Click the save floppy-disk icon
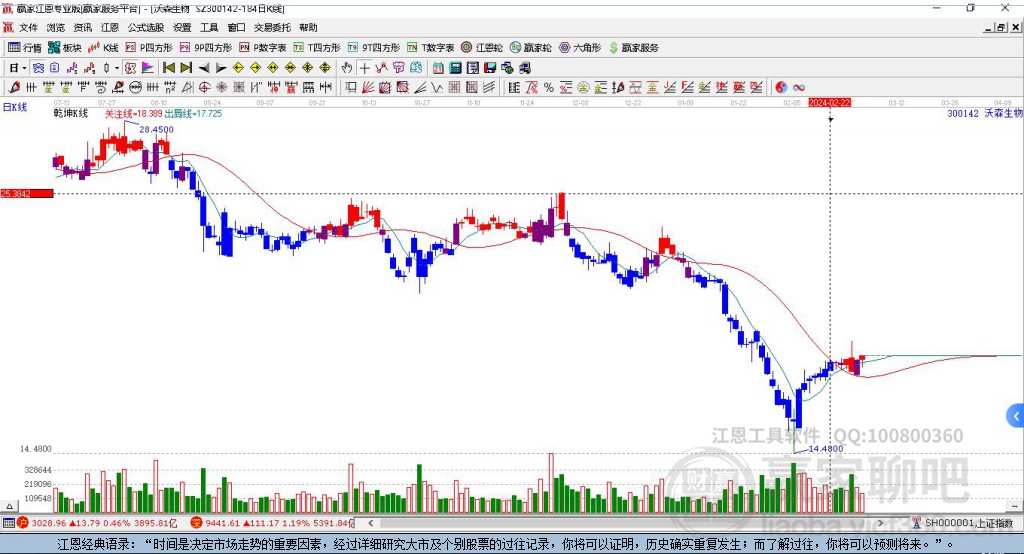The image size is (1024, 554). pyautogui.click(x=490, y=68)
